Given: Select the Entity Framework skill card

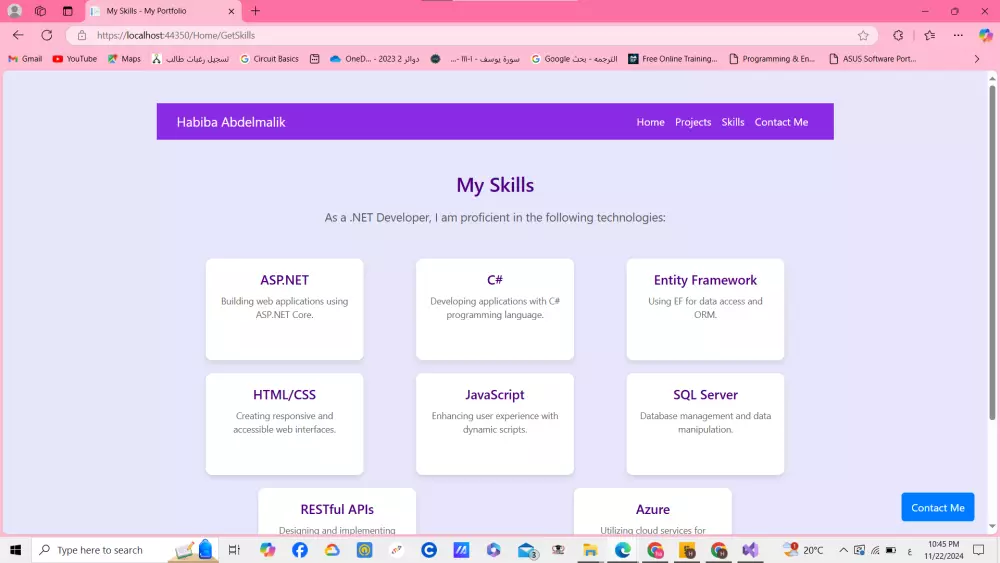Looking at the screenshot, I should pos(705,309).
